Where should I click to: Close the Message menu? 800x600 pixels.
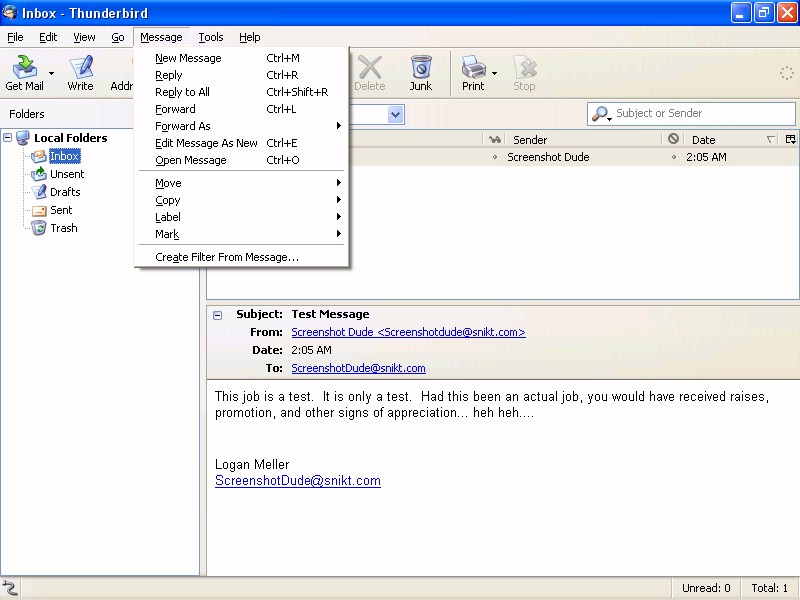pos(161,37)
